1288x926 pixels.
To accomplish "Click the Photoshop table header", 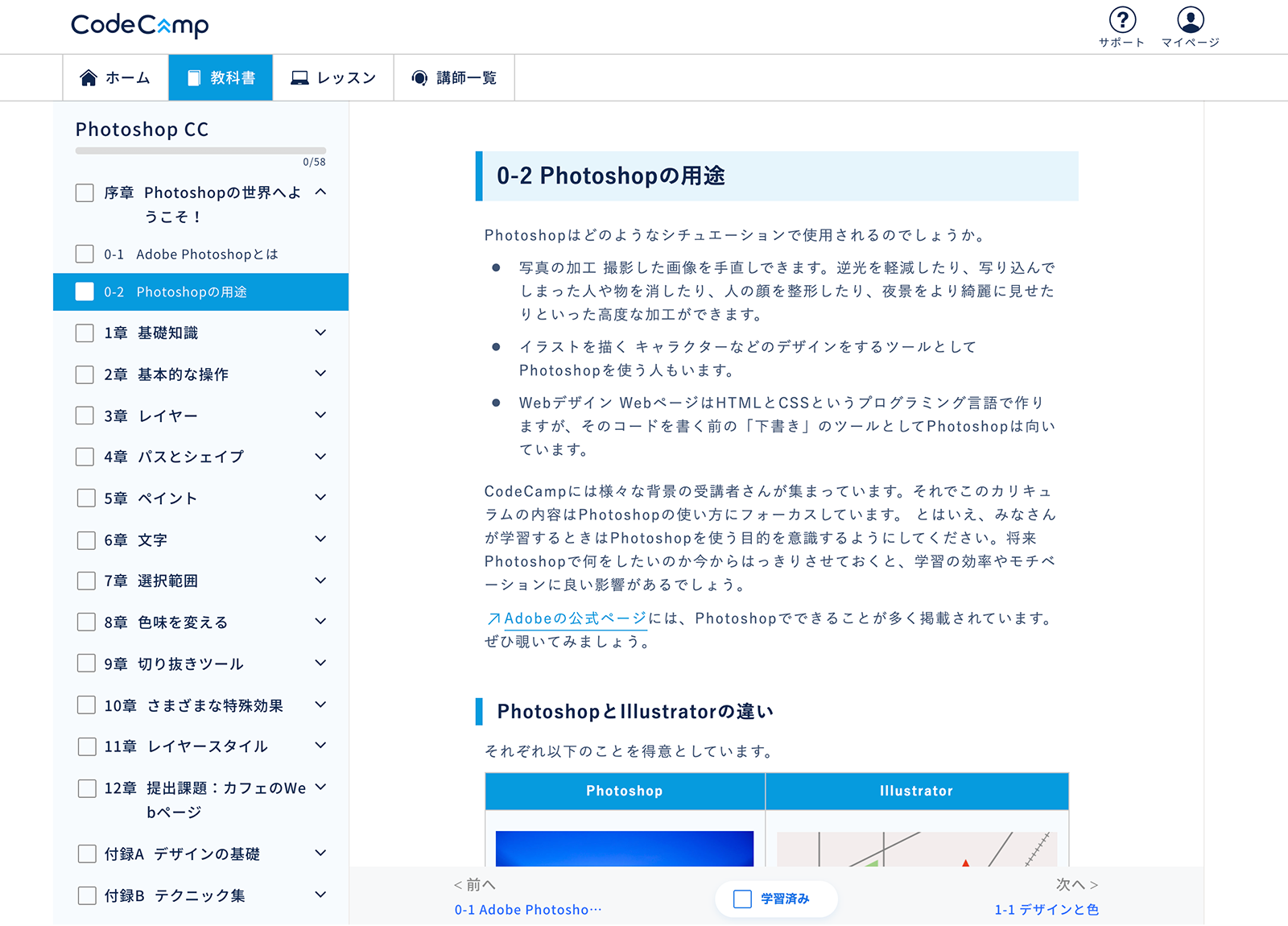I will pyautogui.click(x=625, y=791).
